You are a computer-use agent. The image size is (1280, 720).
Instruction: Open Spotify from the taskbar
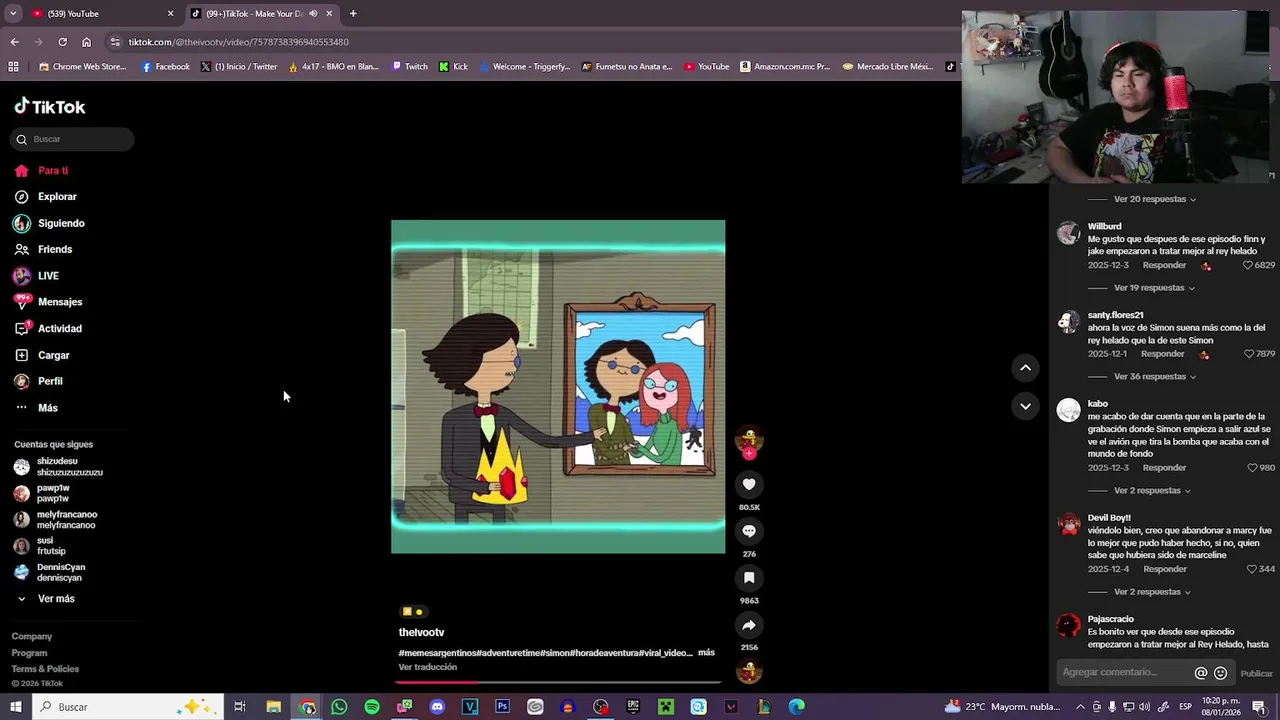click(x=372, y=707)
